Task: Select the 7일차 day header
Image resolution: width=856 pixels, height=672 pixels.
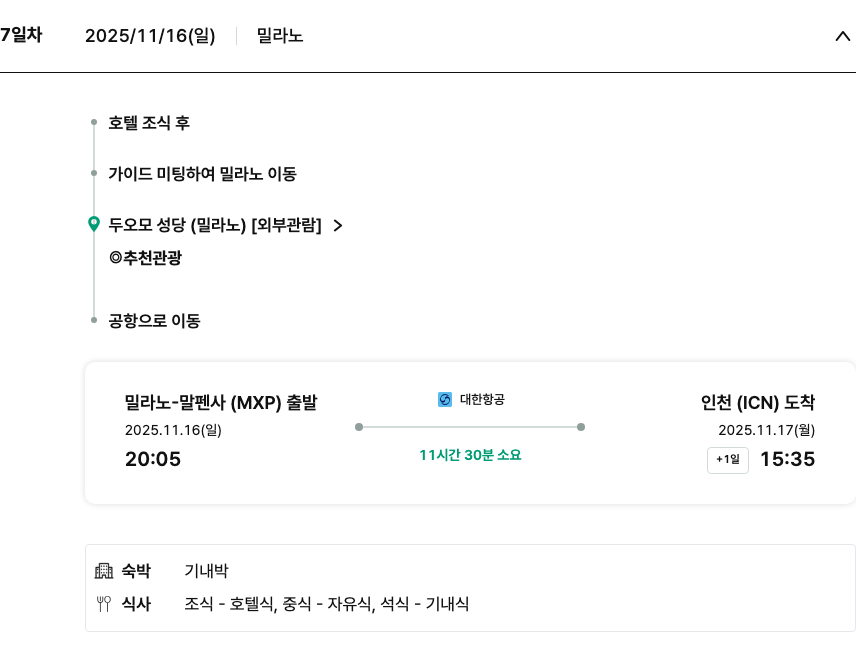Action: coord(21,35)
